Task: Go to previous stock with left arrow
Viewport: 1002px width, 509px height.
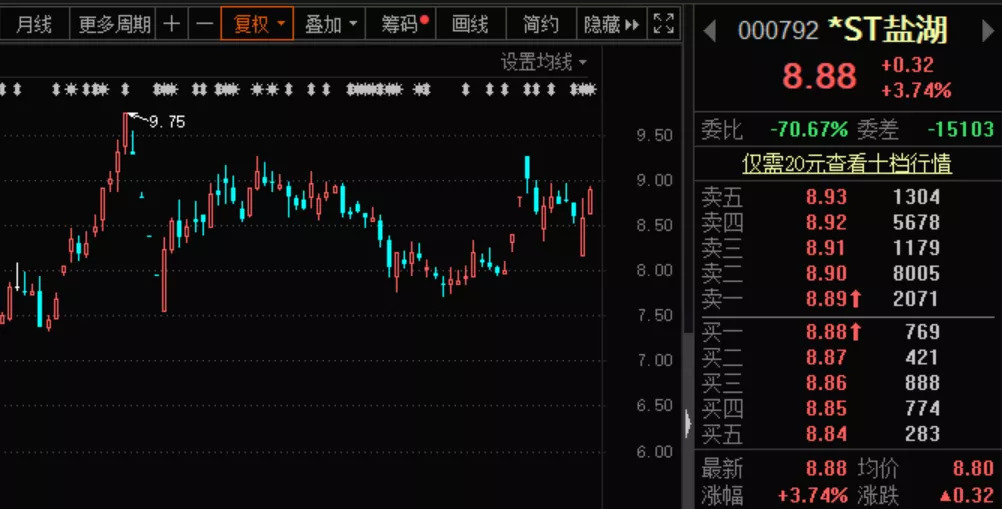Action: [710, 31]
